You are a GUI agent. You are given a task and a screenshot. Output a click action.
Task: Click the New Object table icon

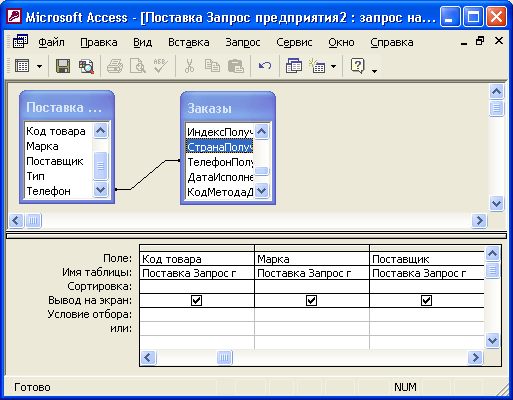pyautogui.click(x=317, y=66)
